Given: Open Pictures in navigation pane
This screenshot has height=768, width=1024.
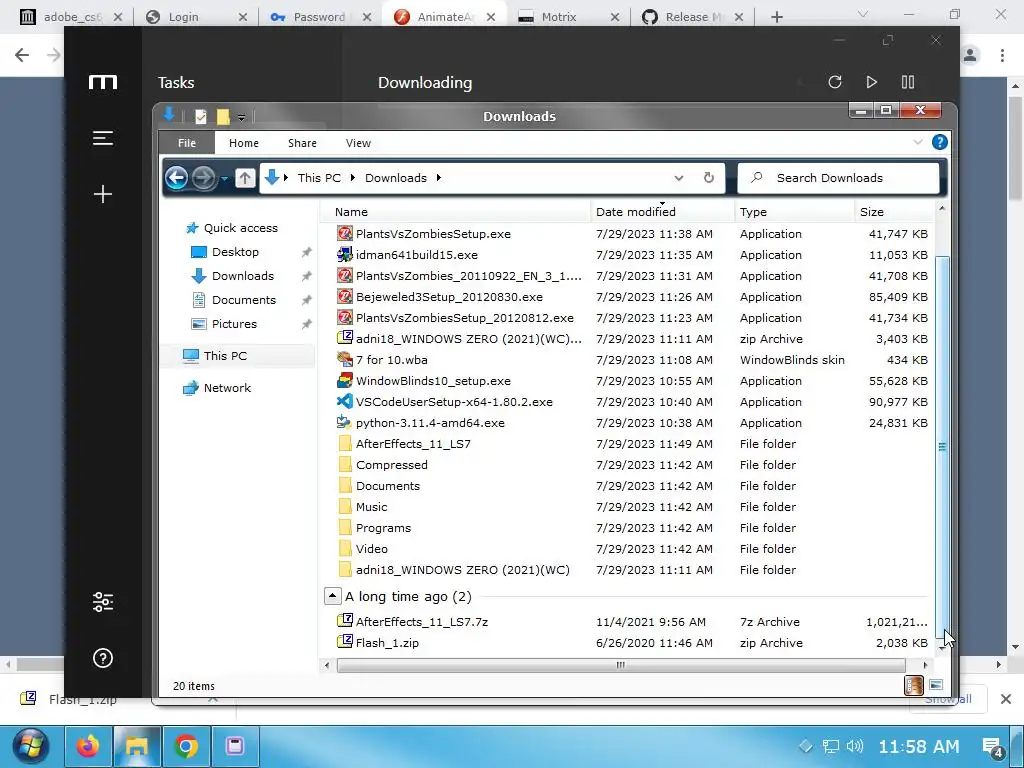Looking at the screenshot, I should point(224,324).
